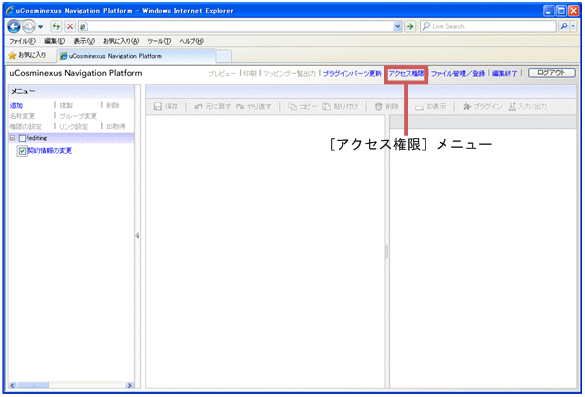This screenshot has height=397, width=585.
Task: Maximize the Internet Explorer window
Action: [561, 11]
